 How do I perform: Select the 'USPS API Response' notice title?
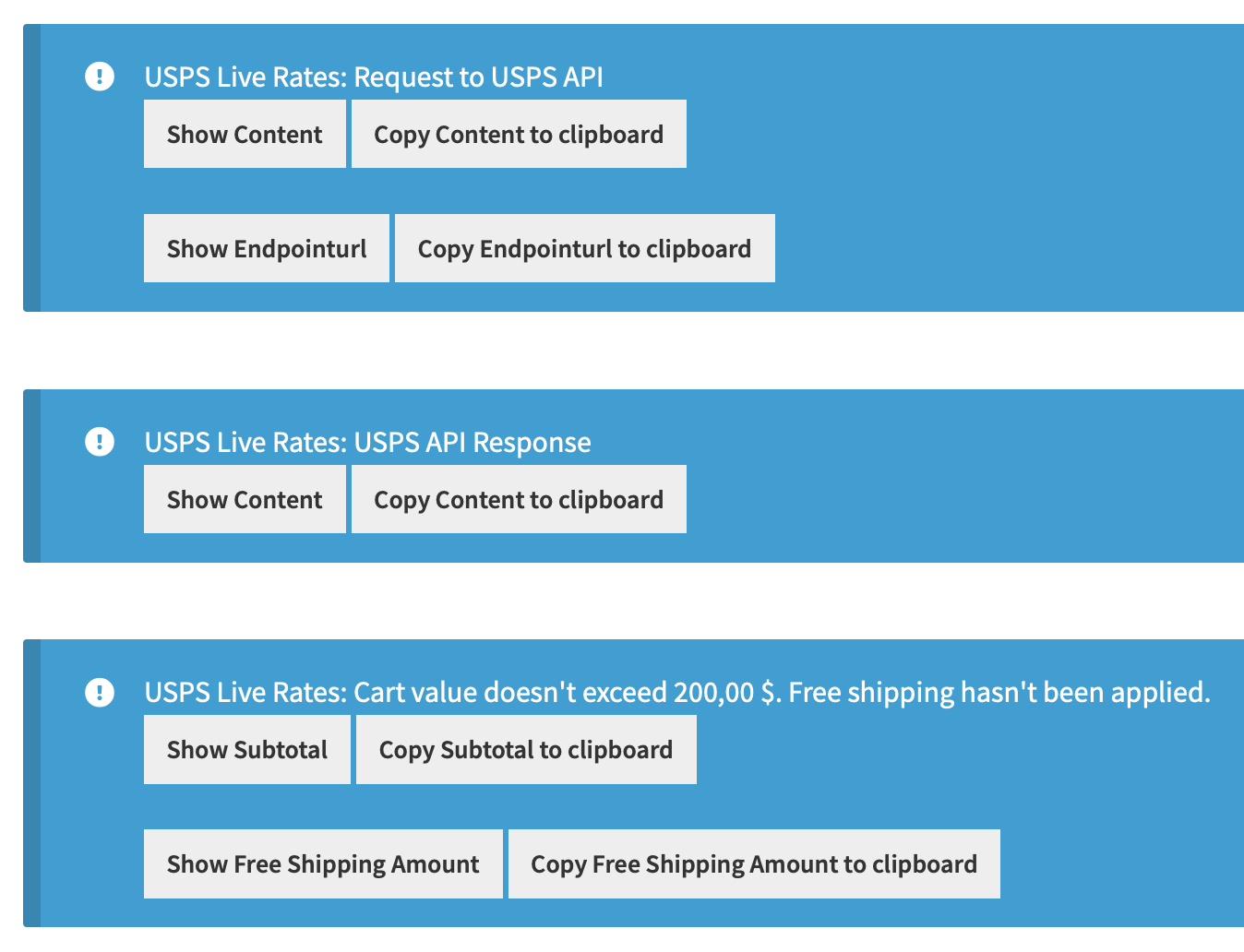point(366,443)
